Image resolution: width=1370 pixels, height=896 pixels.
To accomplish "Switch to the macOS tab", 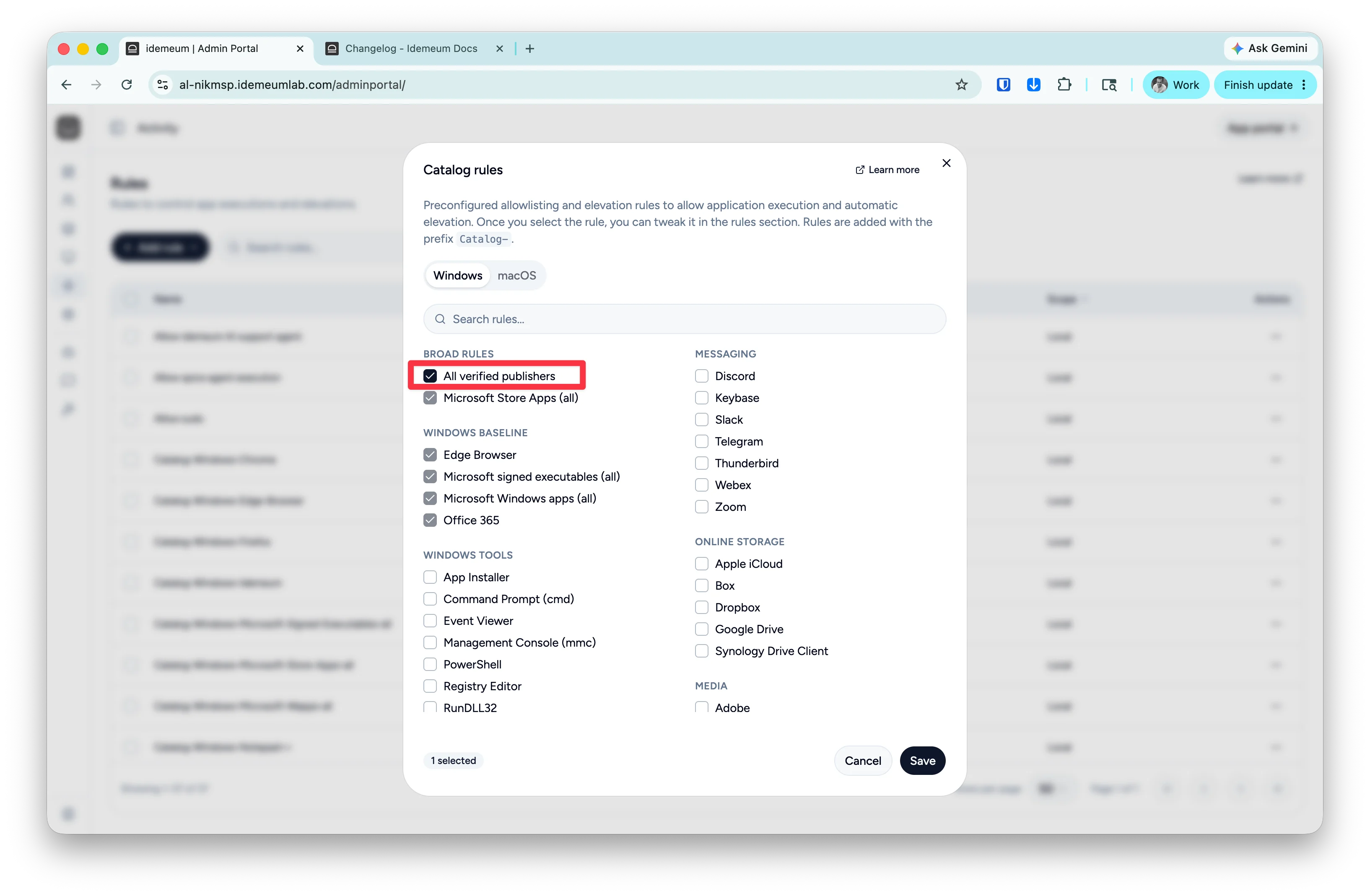I will coord(516,275).
